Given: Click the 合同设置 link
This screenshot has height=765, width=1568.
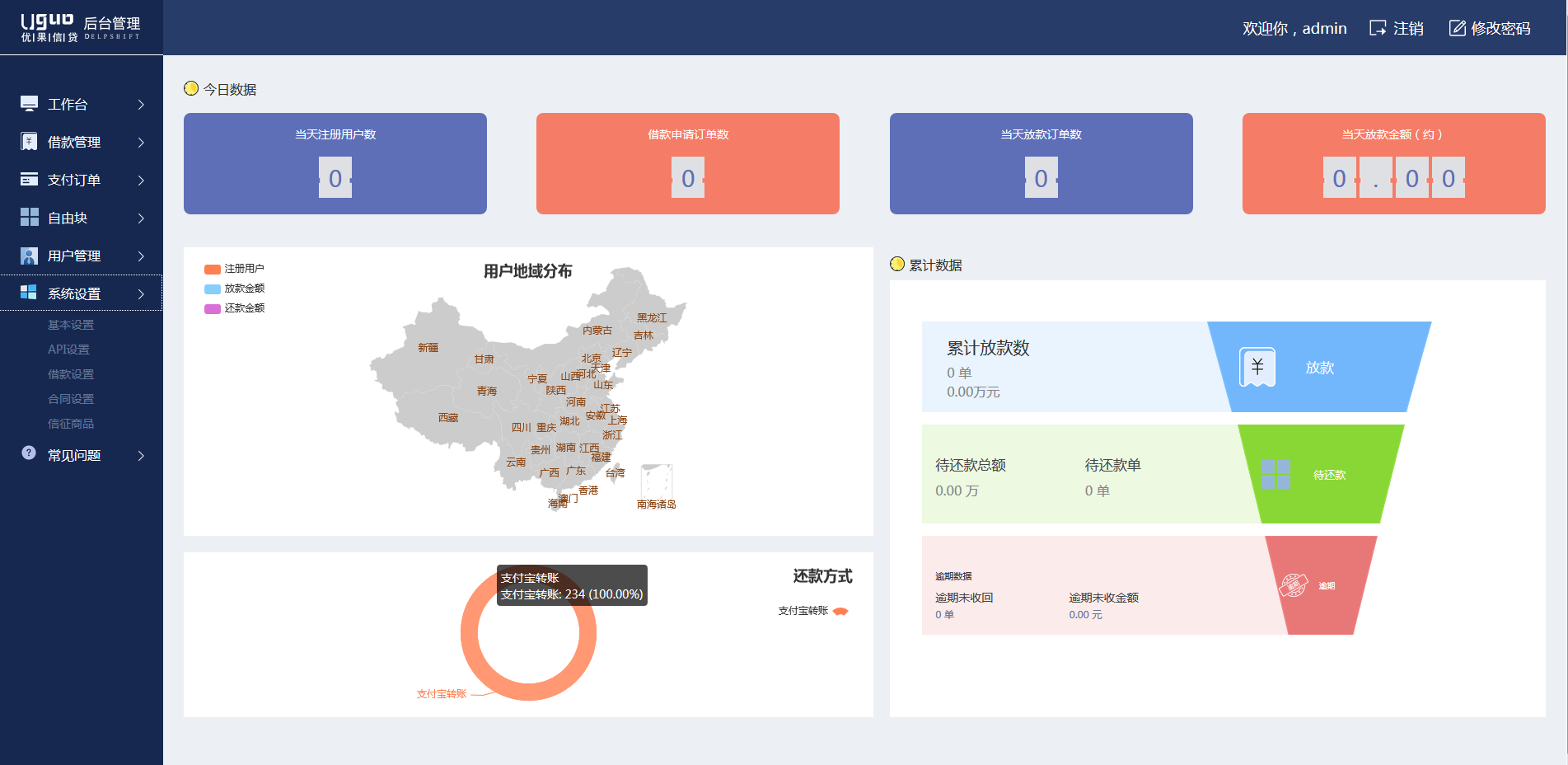Looking at the screenshot, I should [71, 398].
